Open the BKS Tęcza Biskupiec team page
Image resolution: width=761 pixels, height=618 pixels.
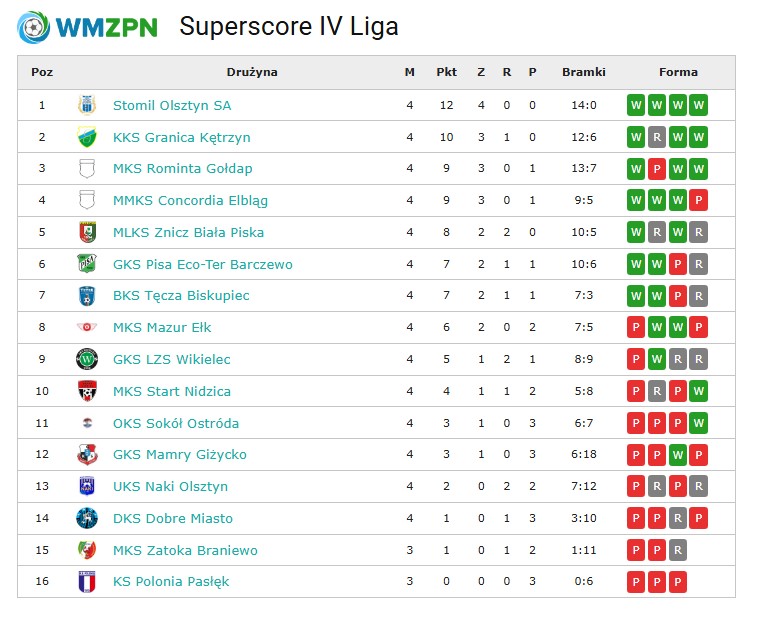coord(181,296)
